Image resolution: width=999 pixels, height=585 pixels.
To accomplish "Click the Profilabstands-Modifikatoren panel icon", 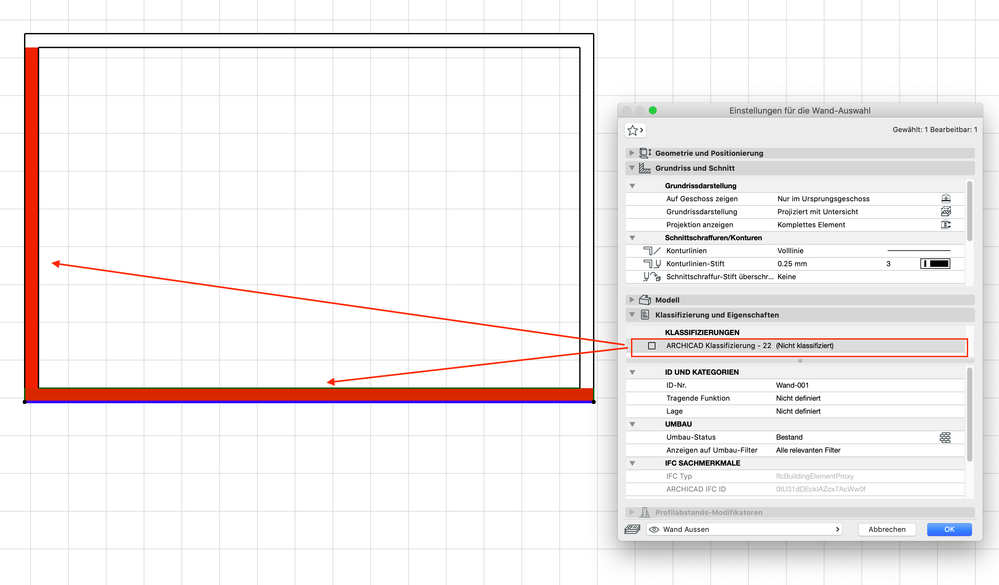I will [x=645, y=512].
